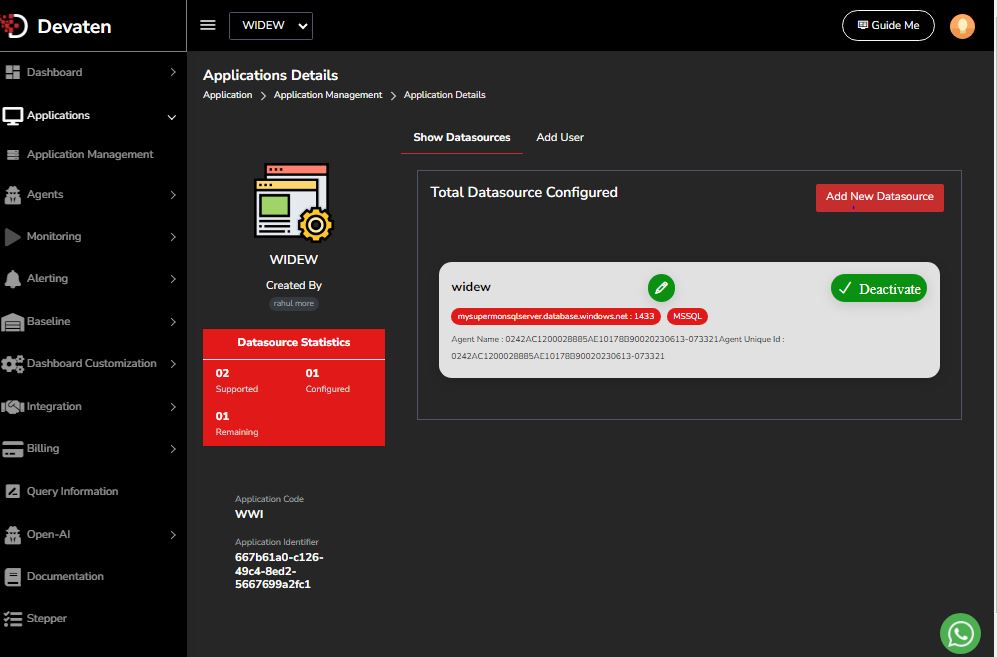
Task: Open Application Management in sidebar
Action: coord(90,155)
